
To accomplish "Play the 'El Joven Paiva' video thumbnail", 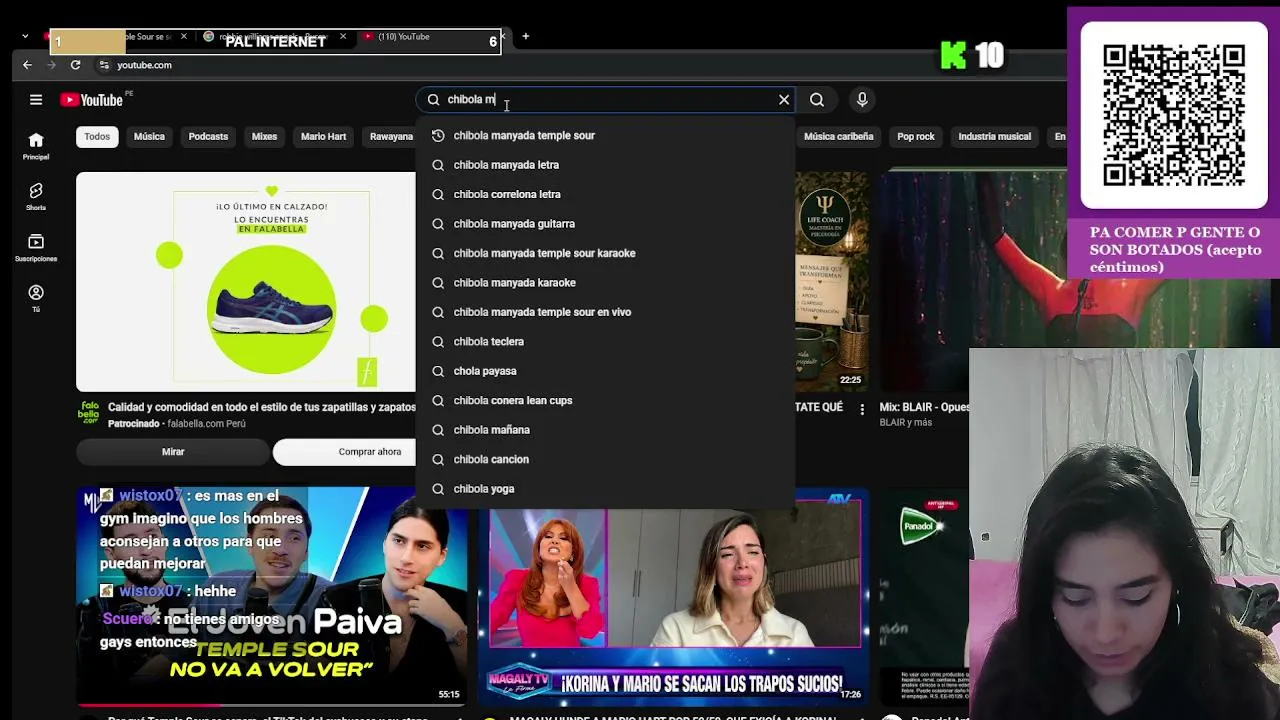I will 271,596.
